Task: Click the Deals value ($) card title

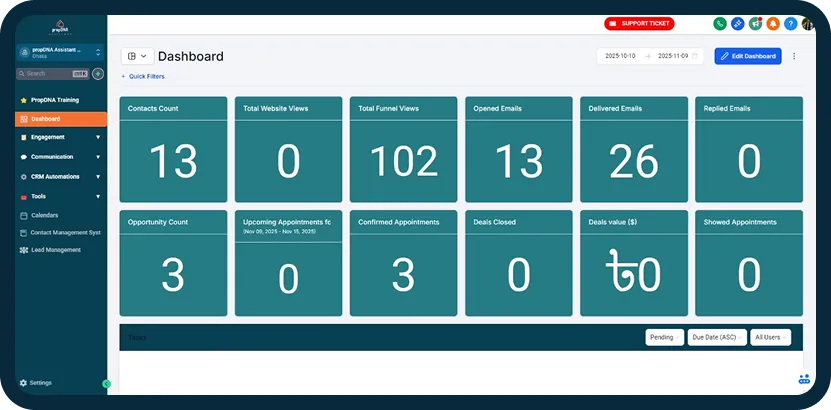Action: click(x=613, y=222)
